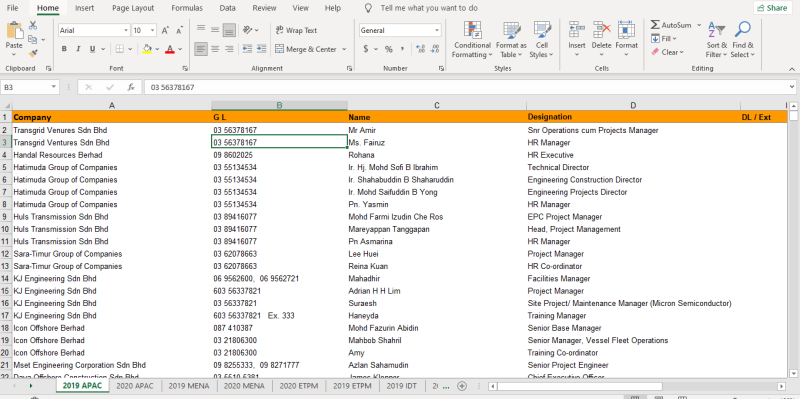
Task: Apply percent style formatting
Action: click(x=389, y=49)
